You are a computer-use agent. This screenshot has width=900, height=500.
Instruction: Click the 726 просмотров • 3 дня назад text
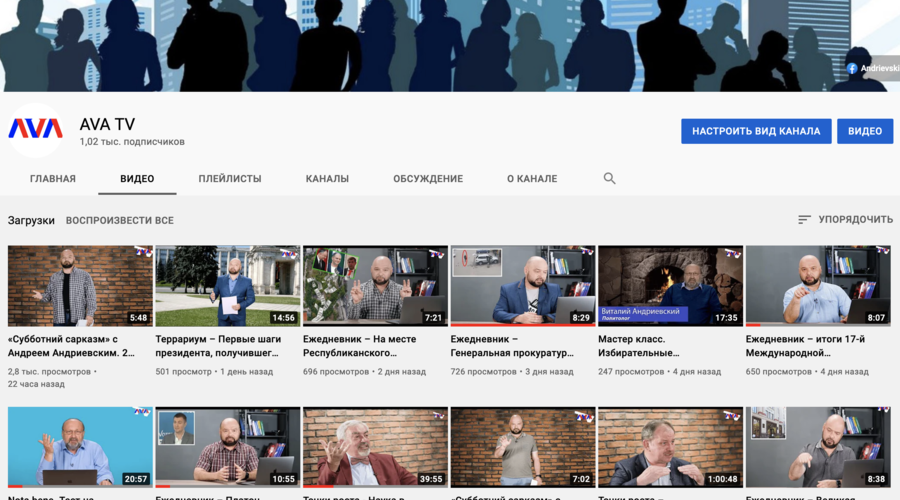[x=512, y=371]
